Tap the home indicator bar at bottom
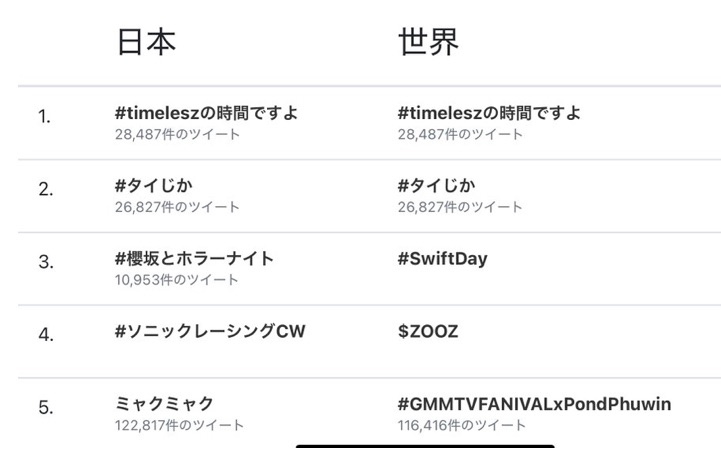 coord(425,446)
